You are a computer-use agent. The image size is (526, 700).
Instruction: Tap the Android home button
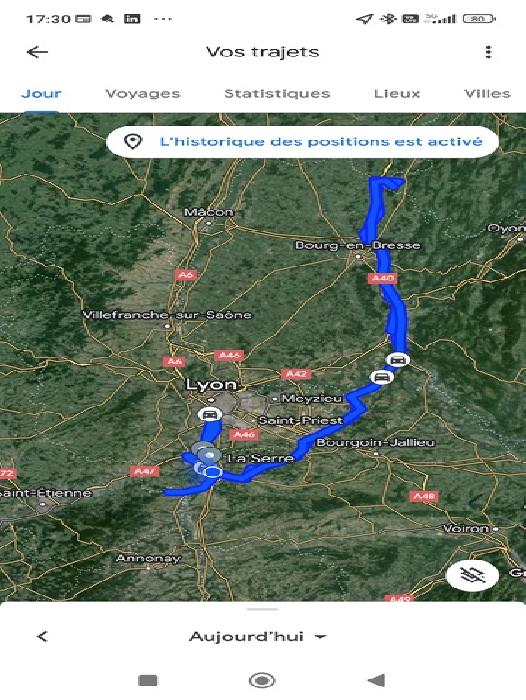(x=262, y=680)
